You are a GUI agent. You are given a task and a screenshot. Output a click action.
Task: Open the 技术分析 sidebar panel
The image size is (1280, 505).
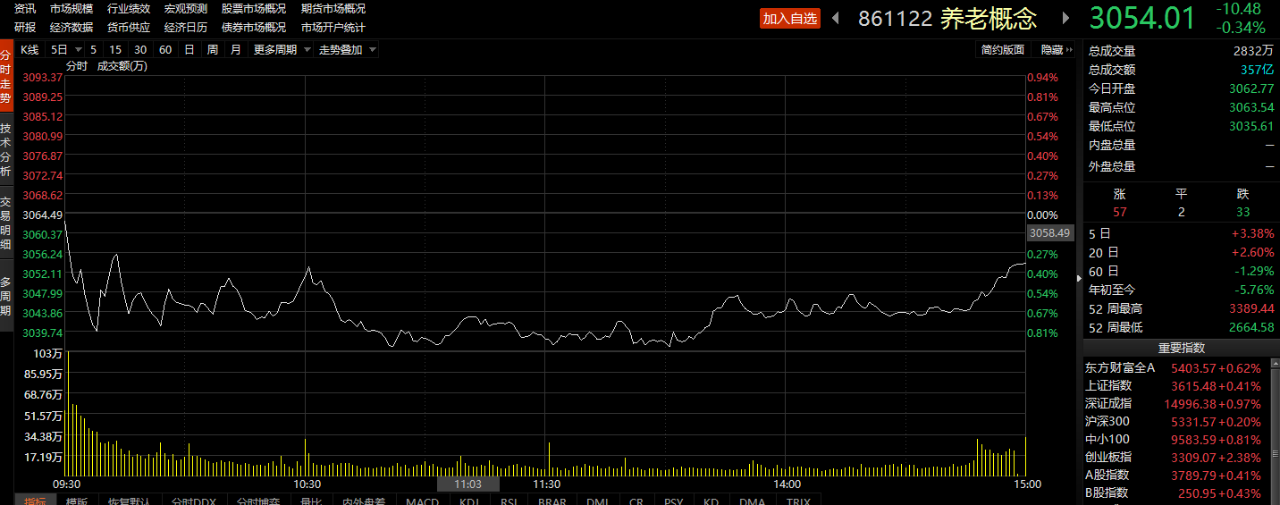tap(6, 150)
